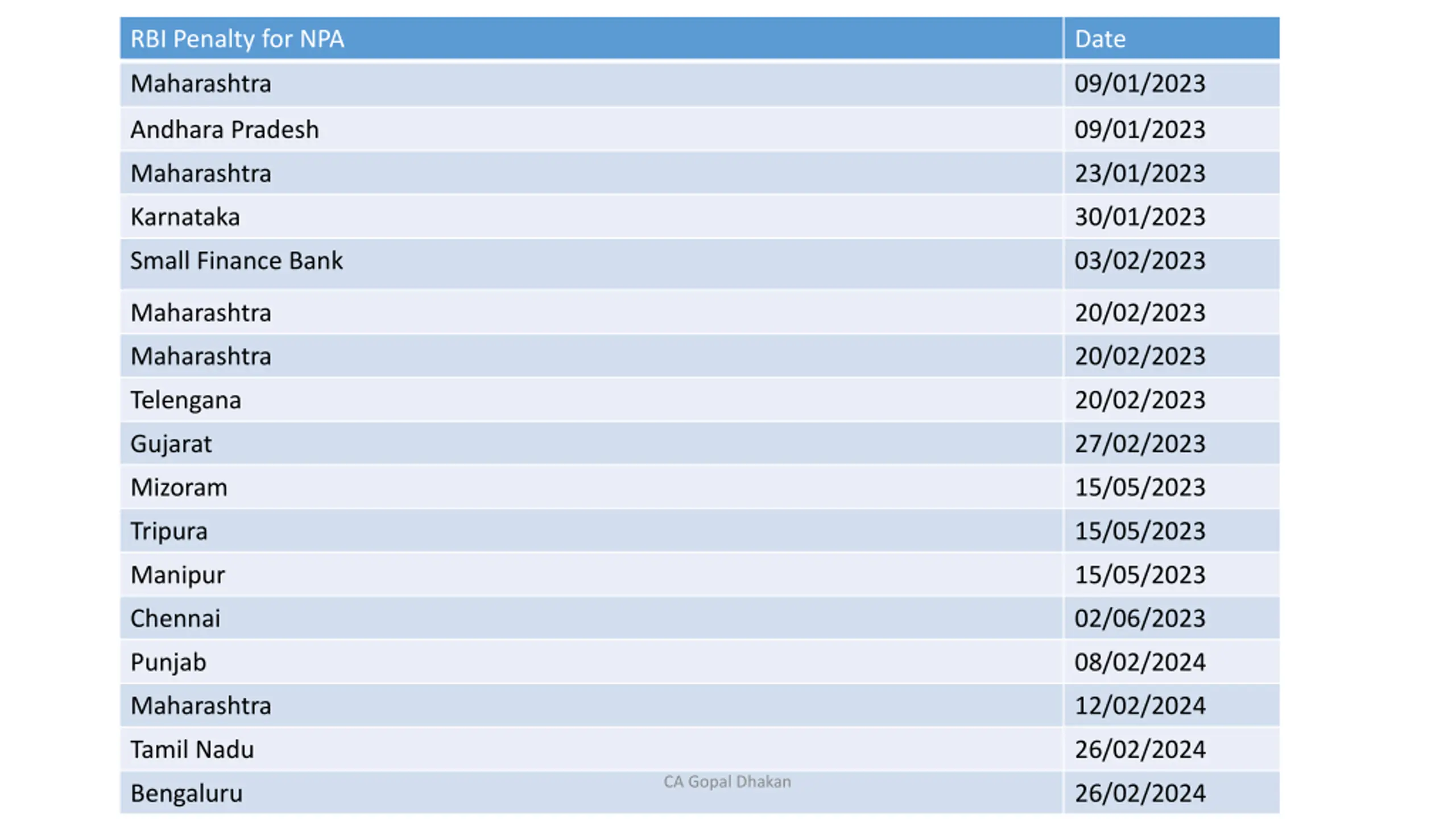Select the 'Manipur' row cell
Image resolution: width=1456 pixels, height=819 pixels.
591,574
